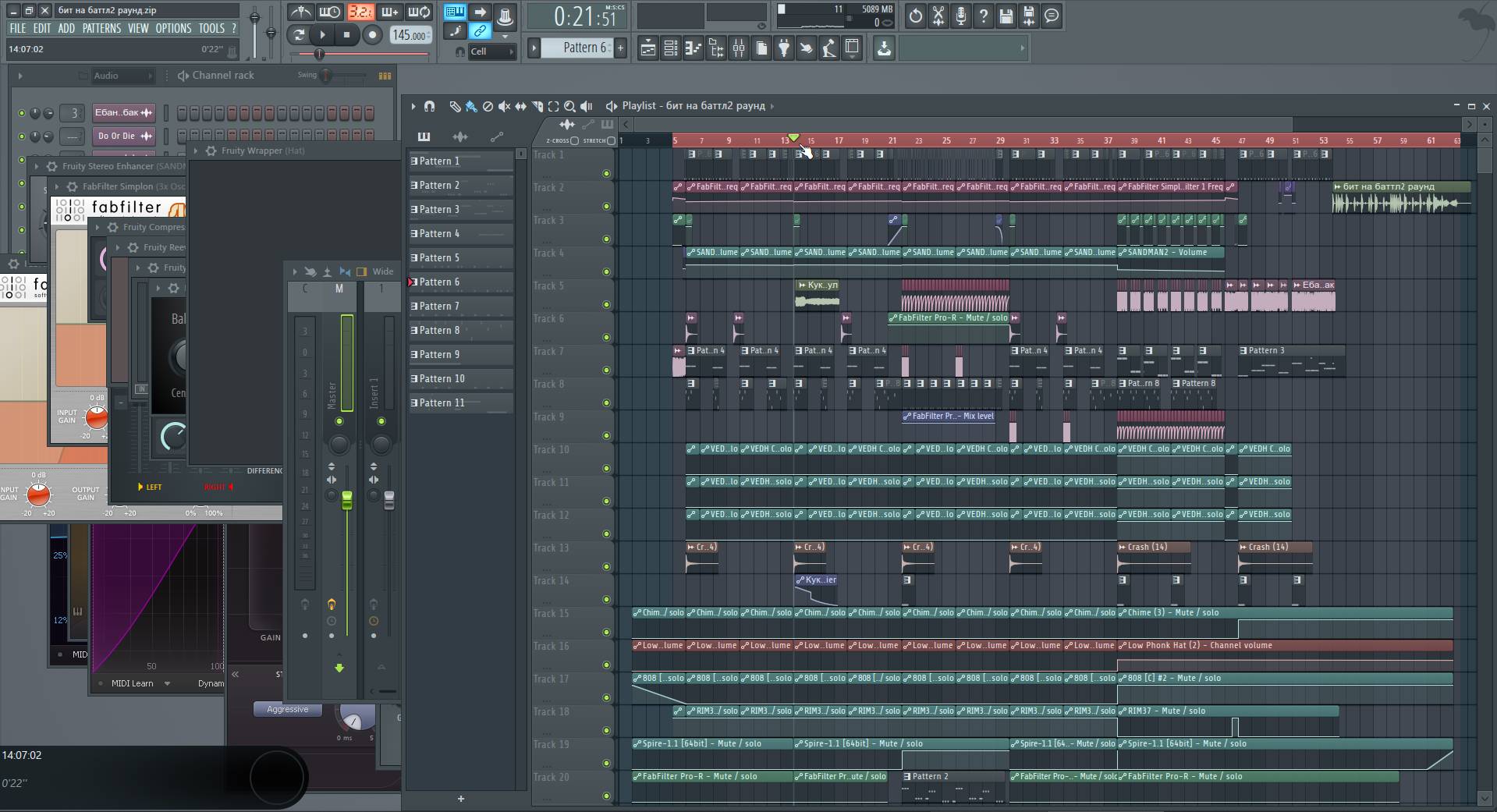The image size is (1497, 812).
Task: Open the FILE menu
Action: pyautogui.click(x=17, y=28)
